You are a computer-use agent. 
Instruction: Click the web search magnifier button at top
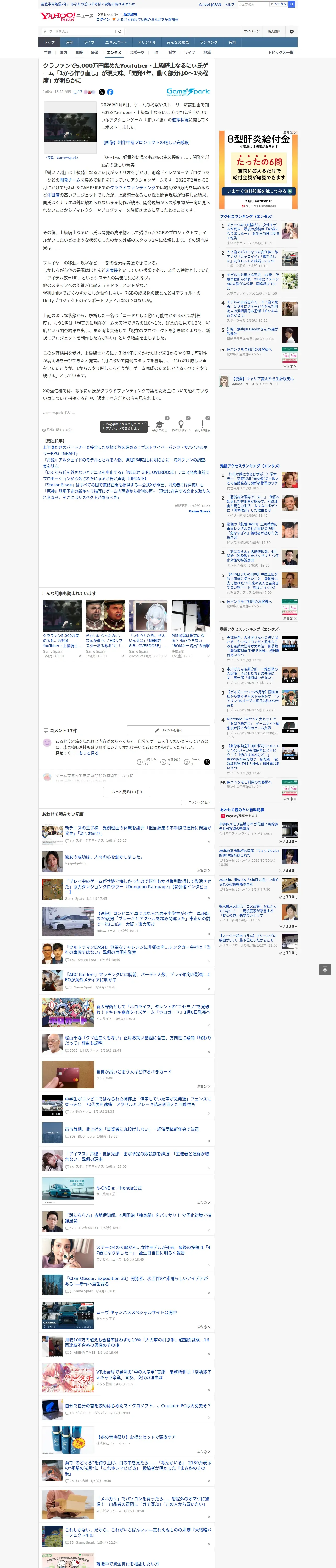pyautogui.click(x=292, y=4)
